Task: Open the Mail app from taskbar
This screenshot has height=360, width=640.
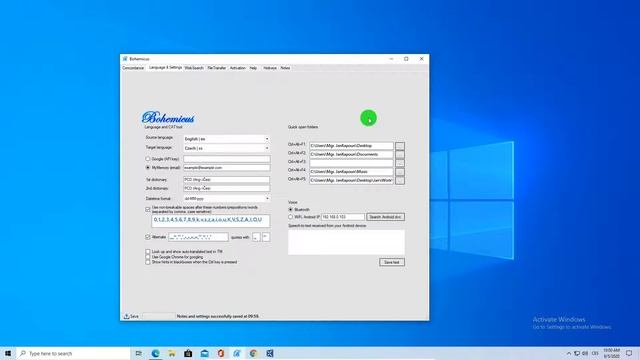Action: [x=204, y=353]
